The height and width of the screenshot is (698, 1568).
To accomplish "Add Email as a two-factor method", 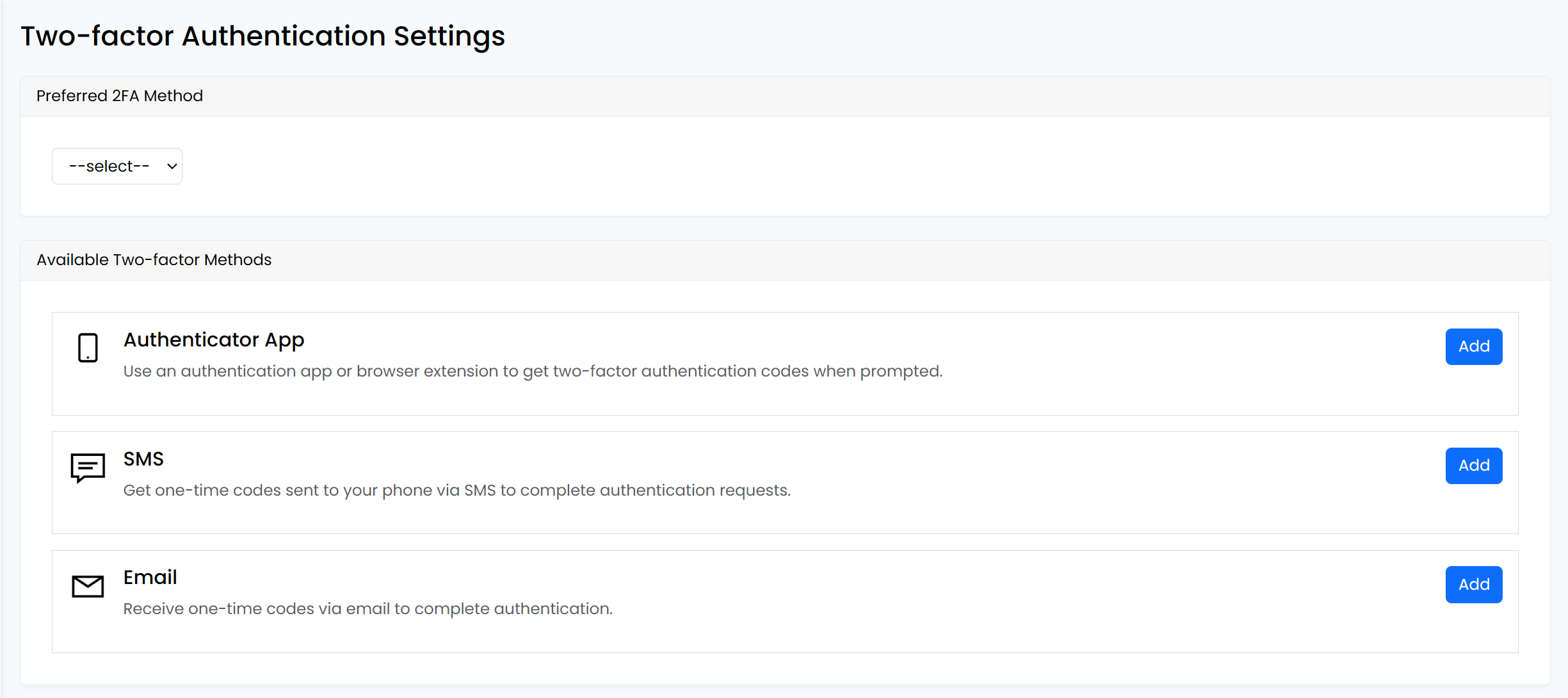I will pyautogui.click(x=1473, y=584).
